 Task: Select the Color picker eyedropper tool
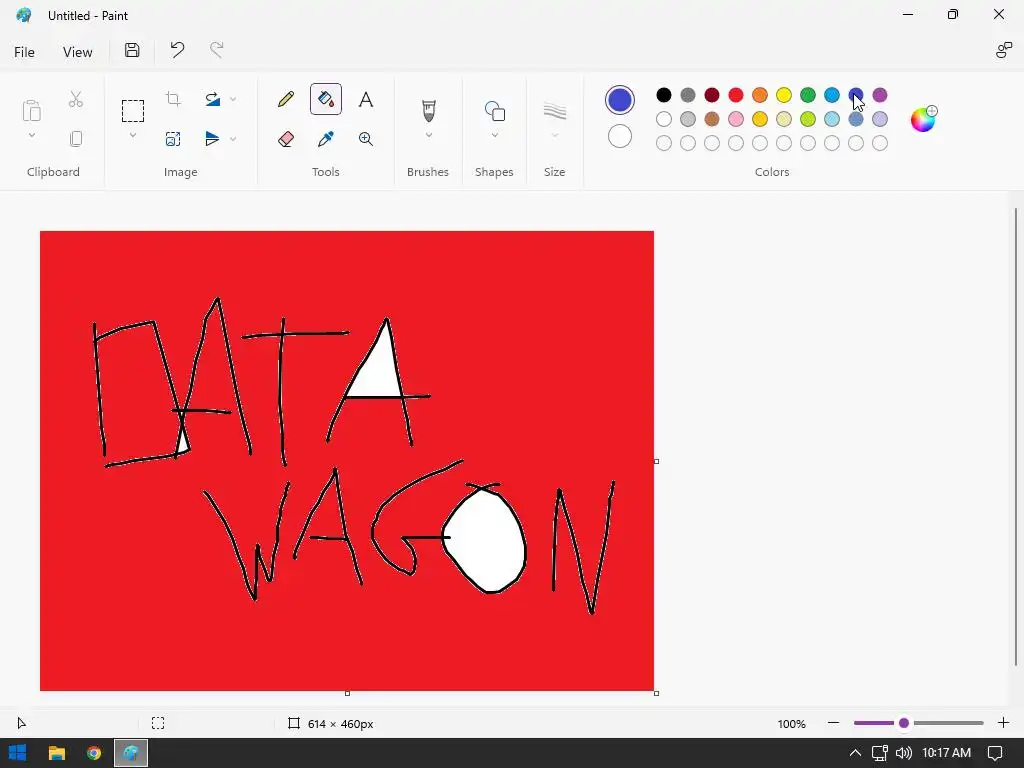coord(326,139)
